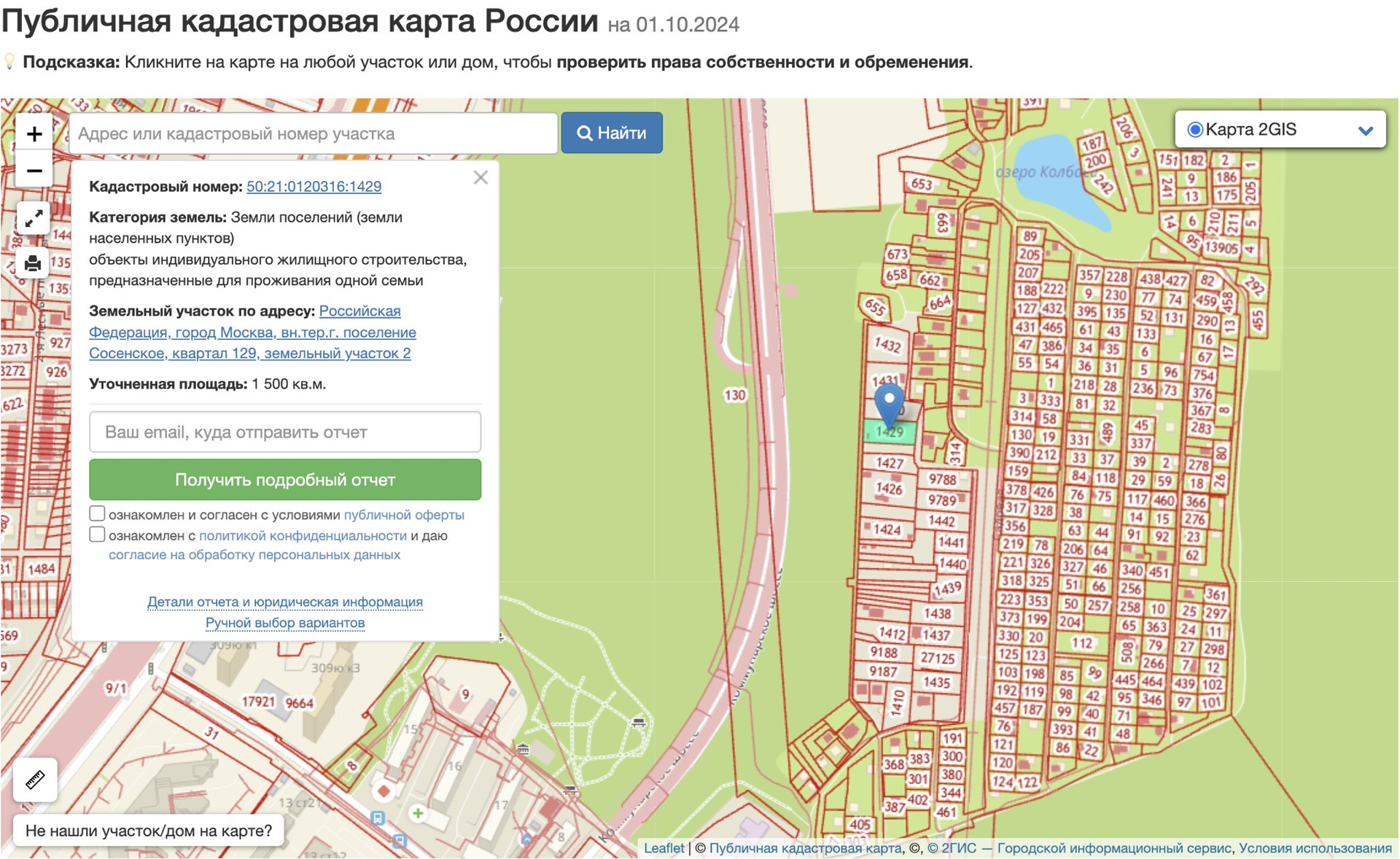Print the map via printer icon
Image resolution: width=1400 pixels, height=859 pixels.
(x=34, y=263)
